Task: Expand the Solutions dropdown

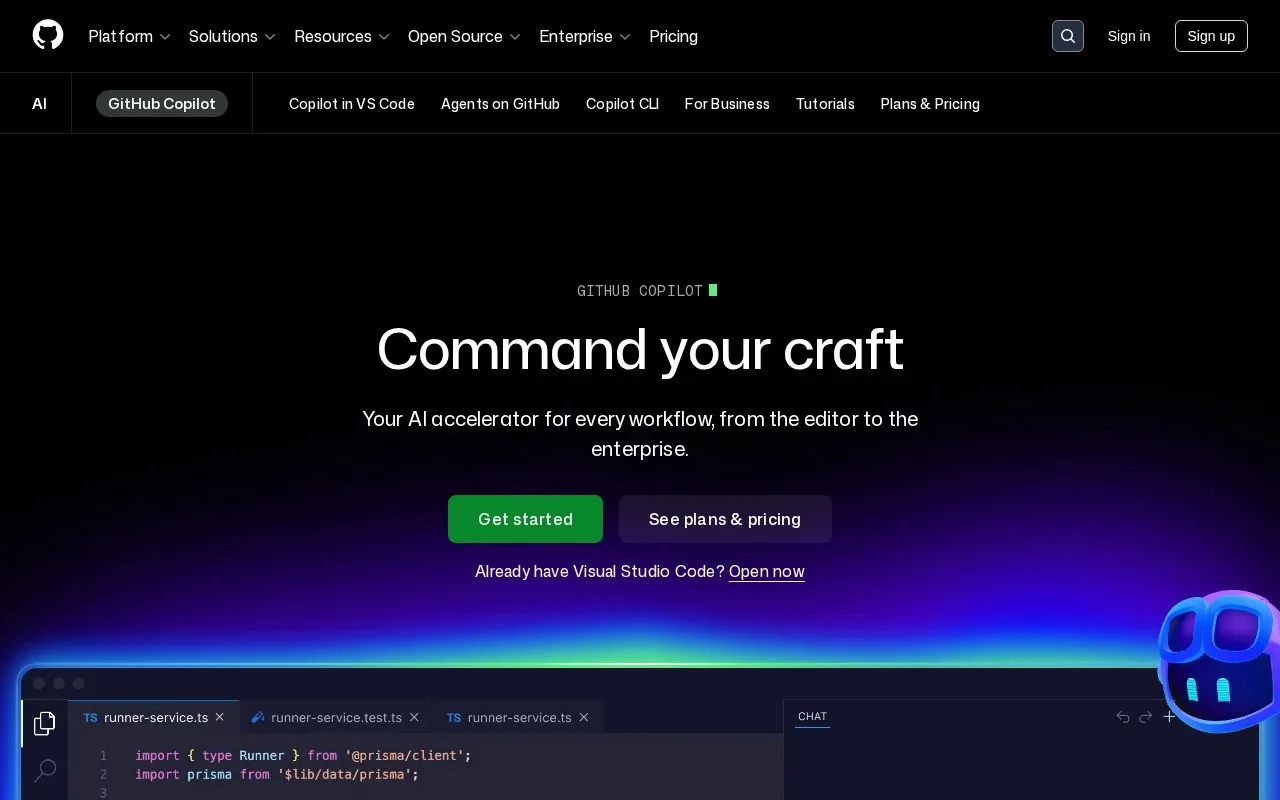Action: [x=232, y=36]
